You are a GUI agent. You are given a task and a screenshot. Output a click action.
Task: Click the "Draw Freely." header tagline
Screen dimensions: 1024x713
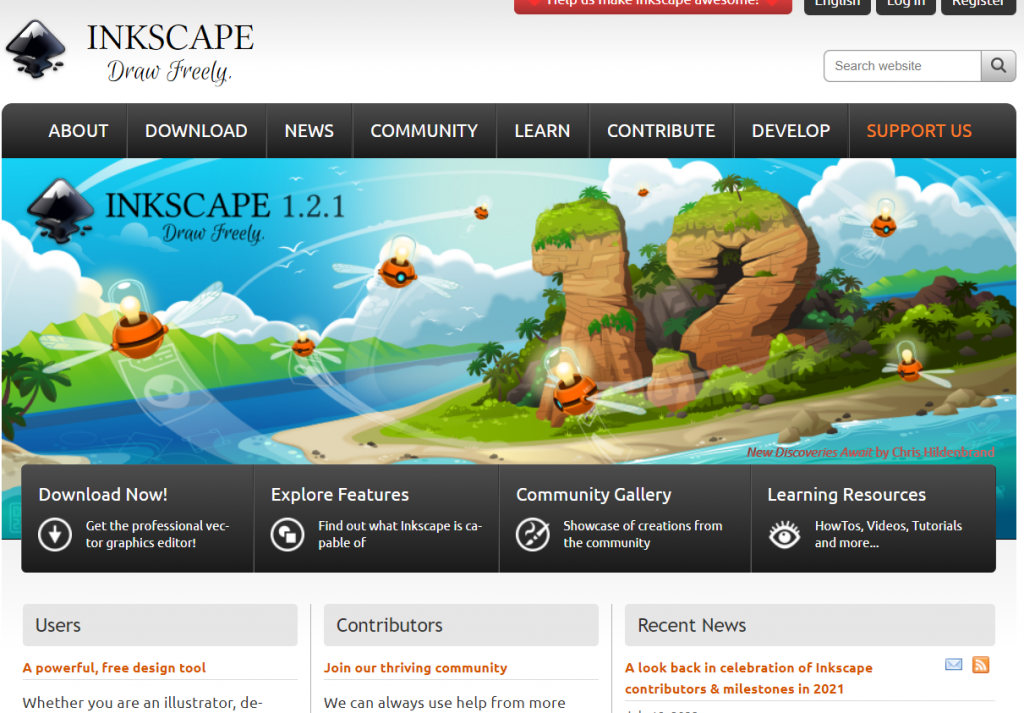click(x=169, y=71)
